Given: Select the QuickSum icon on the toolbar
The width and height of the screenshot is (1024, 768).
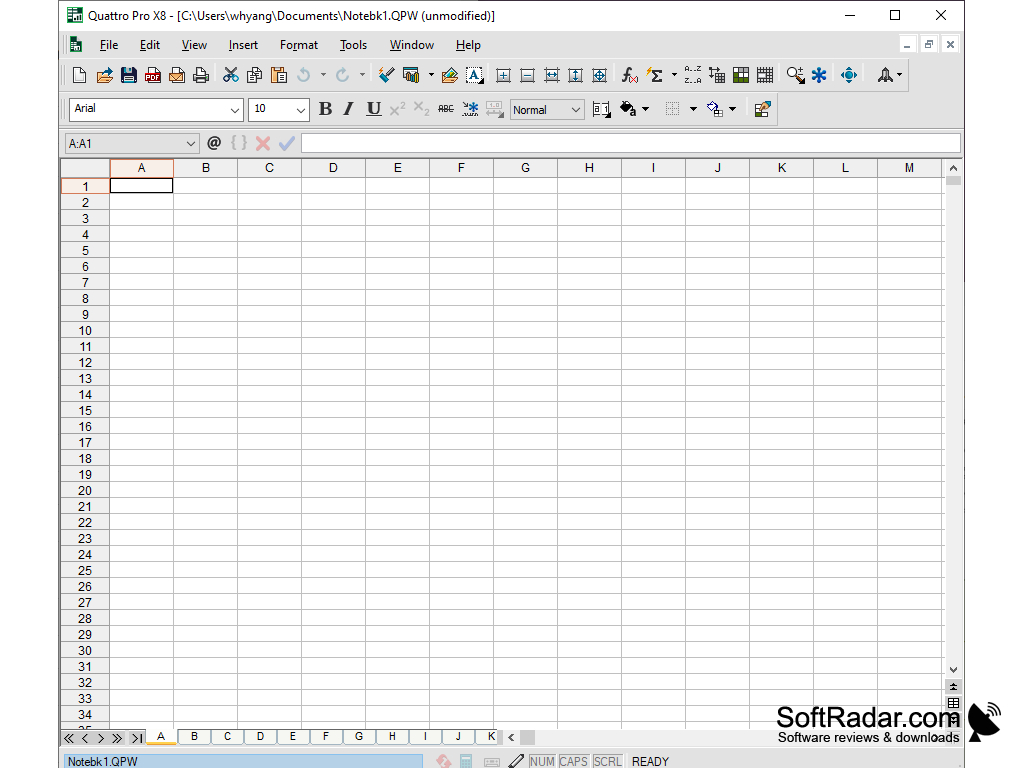Looking at the screenshot, I should click(657, 74).
